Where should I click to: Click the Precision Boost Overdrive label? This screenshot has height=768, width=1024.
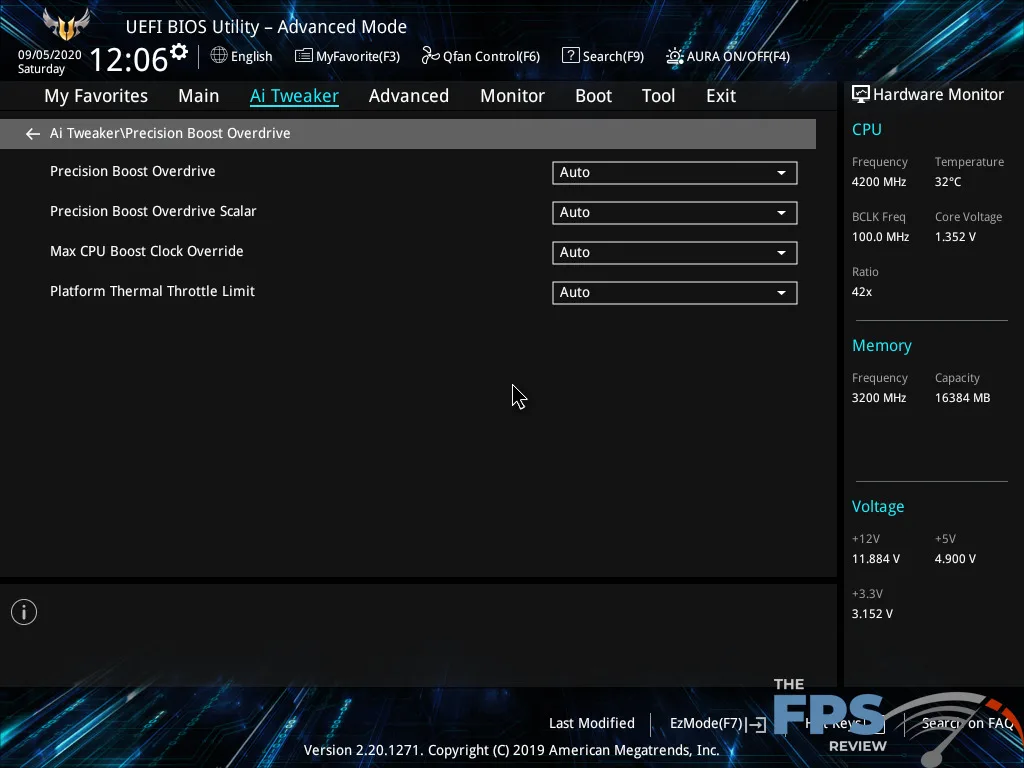[x=133, y=171]
